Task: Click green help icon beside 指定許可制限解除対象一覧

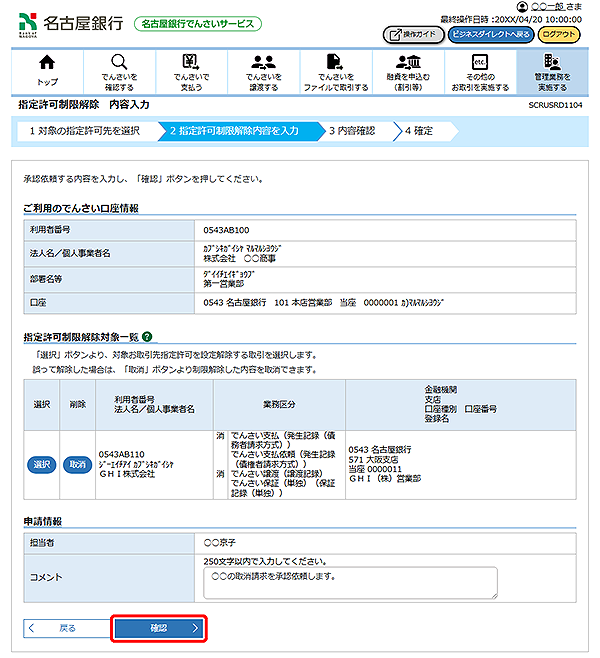Action: 147,339
